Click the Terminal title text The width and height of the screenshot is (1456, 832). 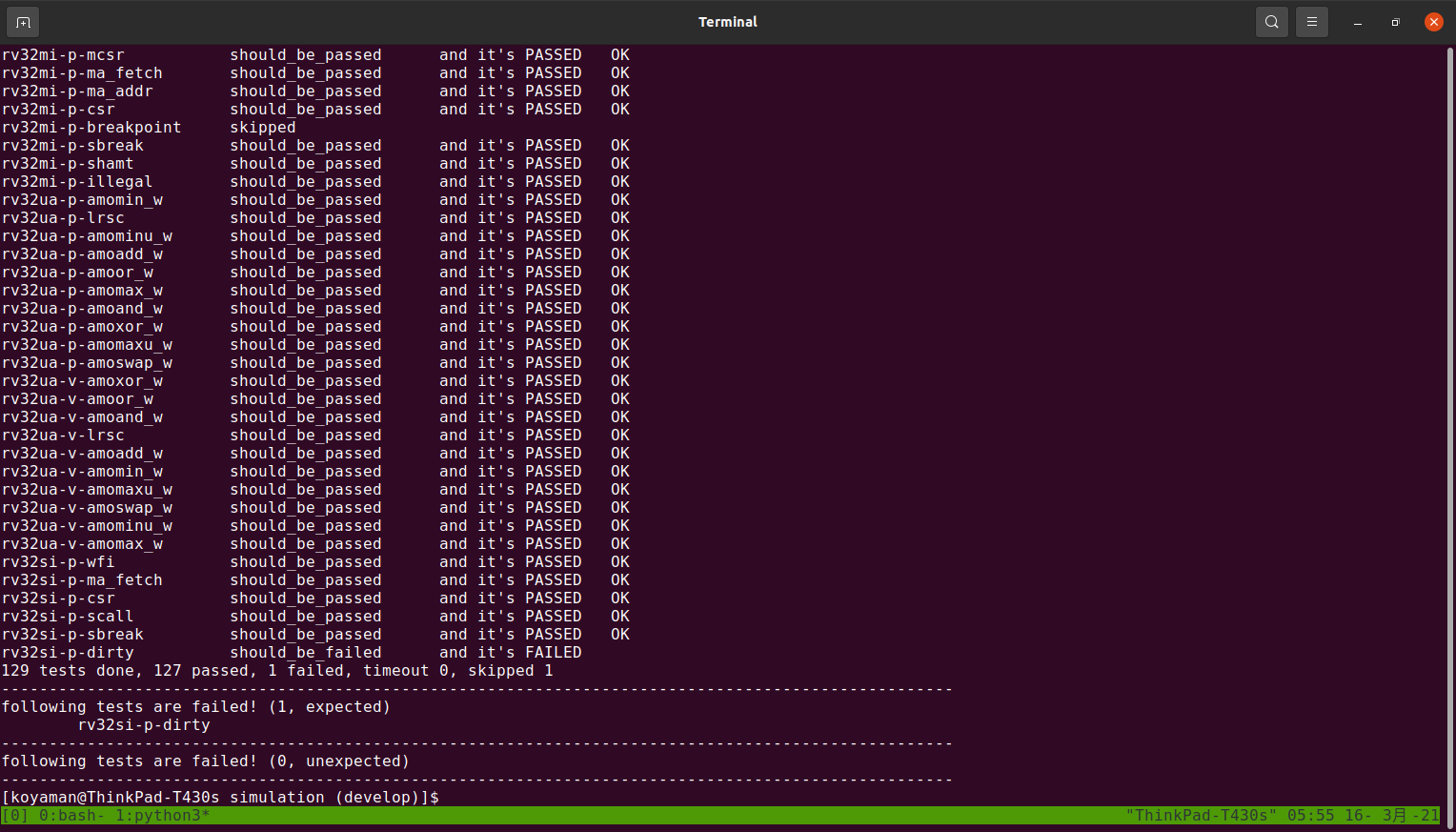tap(727, 22)
